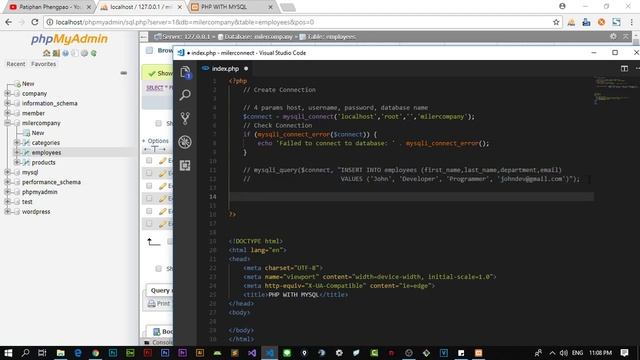
Task: Open Task View on the taskbar
Action: click(x=42, y=353)
